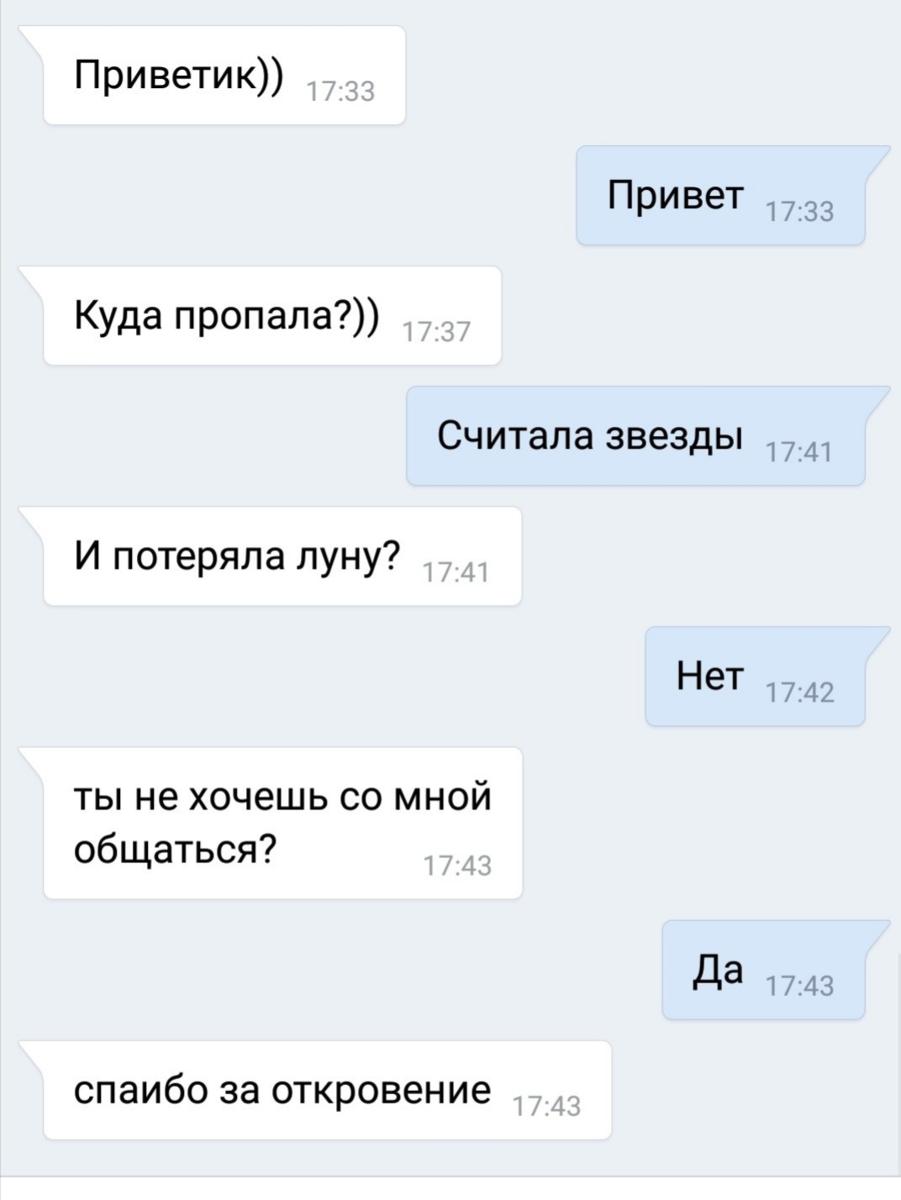Click the line 'ты не хочешь со мной'
Screen dimensions: 901x1200
click(x=283, y=798)
